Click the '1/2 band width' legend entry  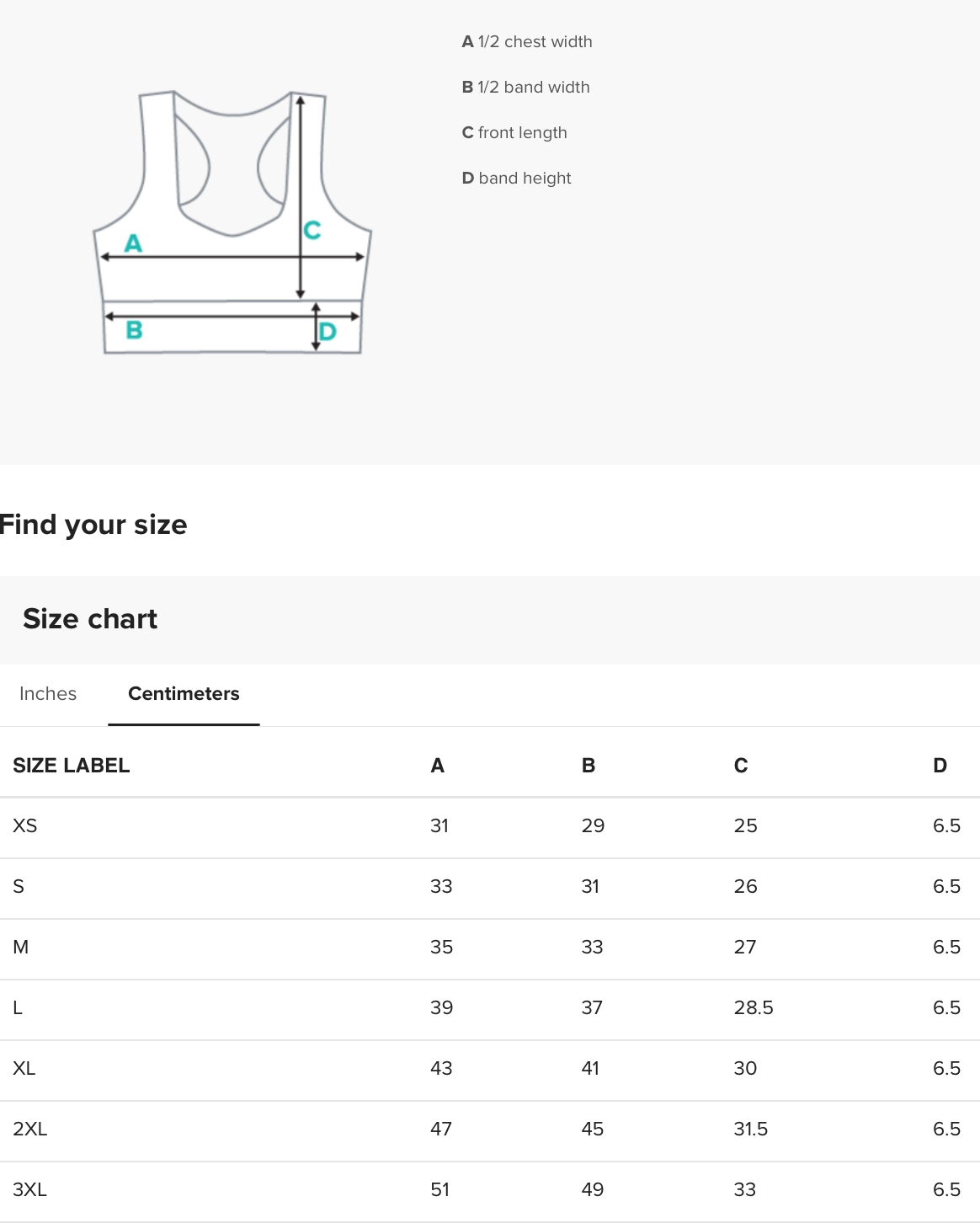[526, 88]
